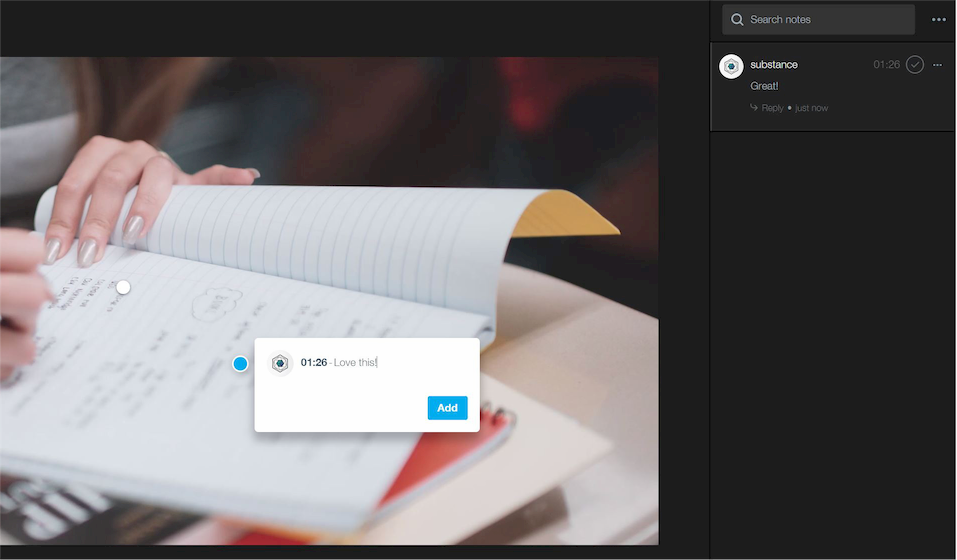Image resolution: width=957 pixels, height=560 pixels.
Task: Select the 'substance' author name
Action: [773, 65]
